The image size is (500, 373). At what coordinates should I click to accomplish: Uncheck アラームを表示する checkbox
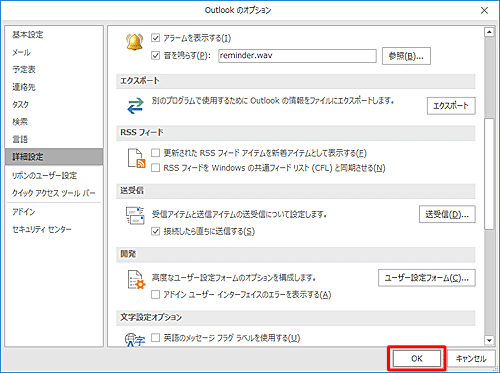155,38
